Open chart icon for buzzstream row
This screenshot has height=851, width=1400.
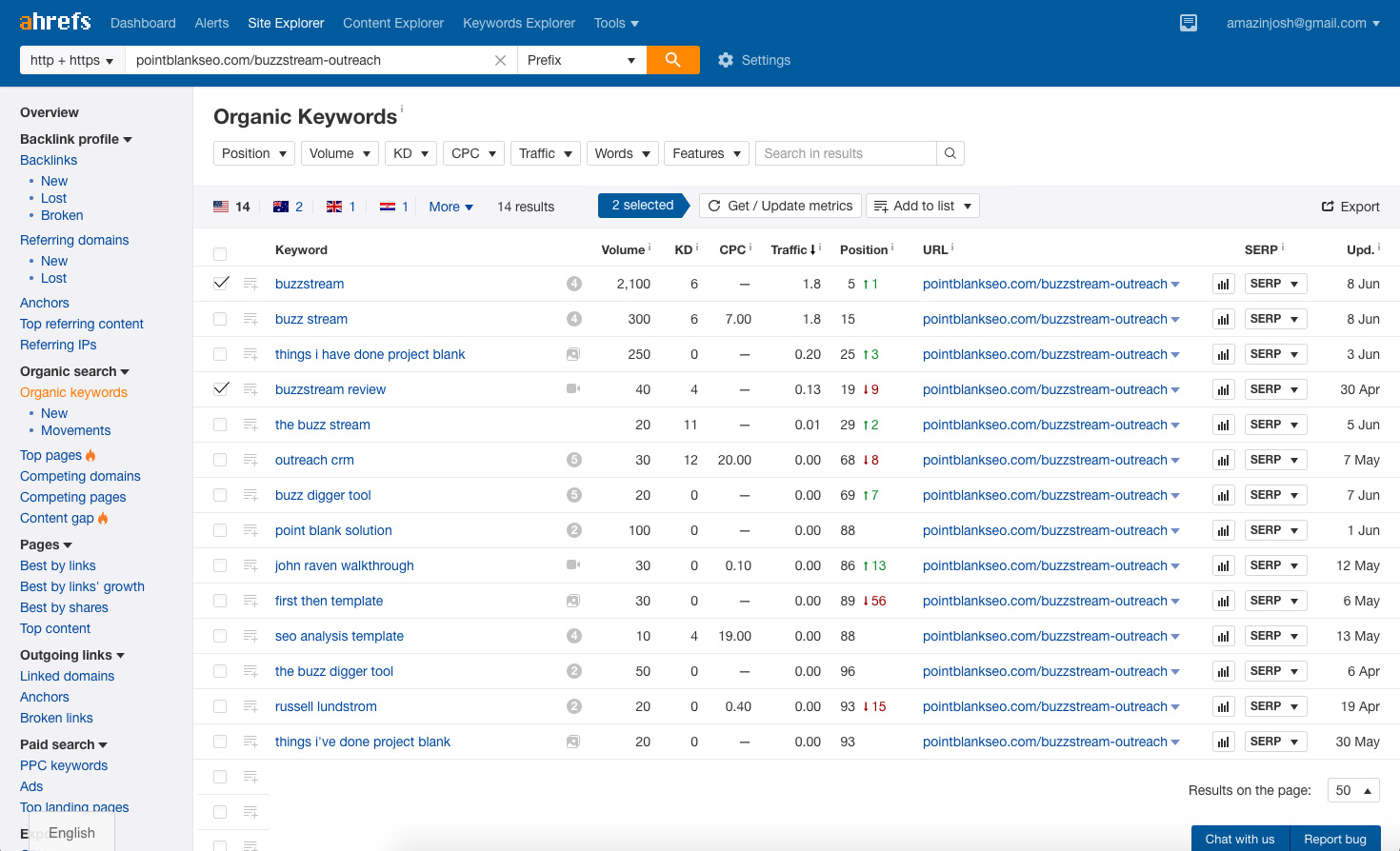[x=1224, y=284]
